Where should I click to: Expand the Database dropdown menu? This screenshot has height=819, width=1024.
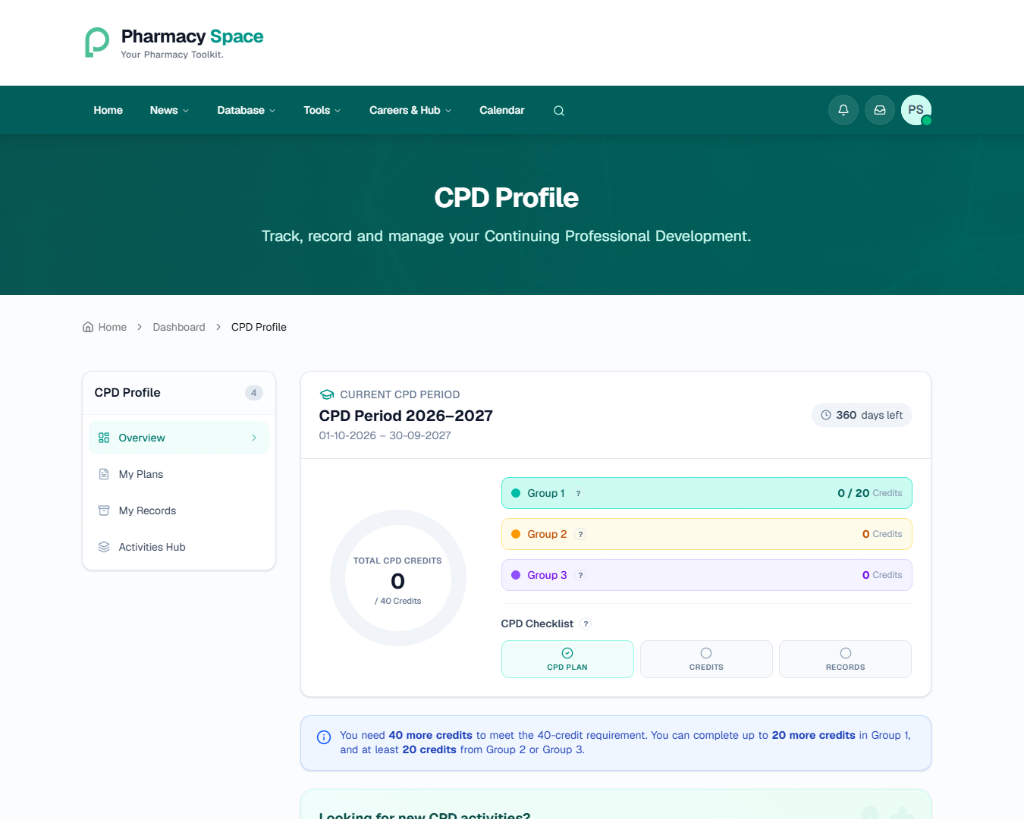pos(246,110)
